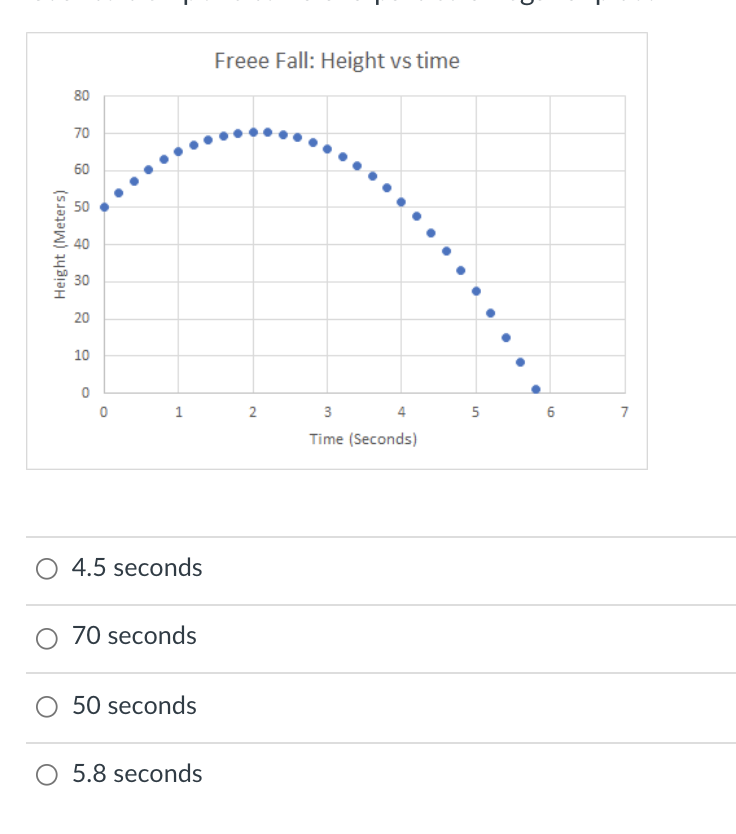Click the 70 seconds answer label
This screenshot has height=834, width=736.
coord(134,636)
